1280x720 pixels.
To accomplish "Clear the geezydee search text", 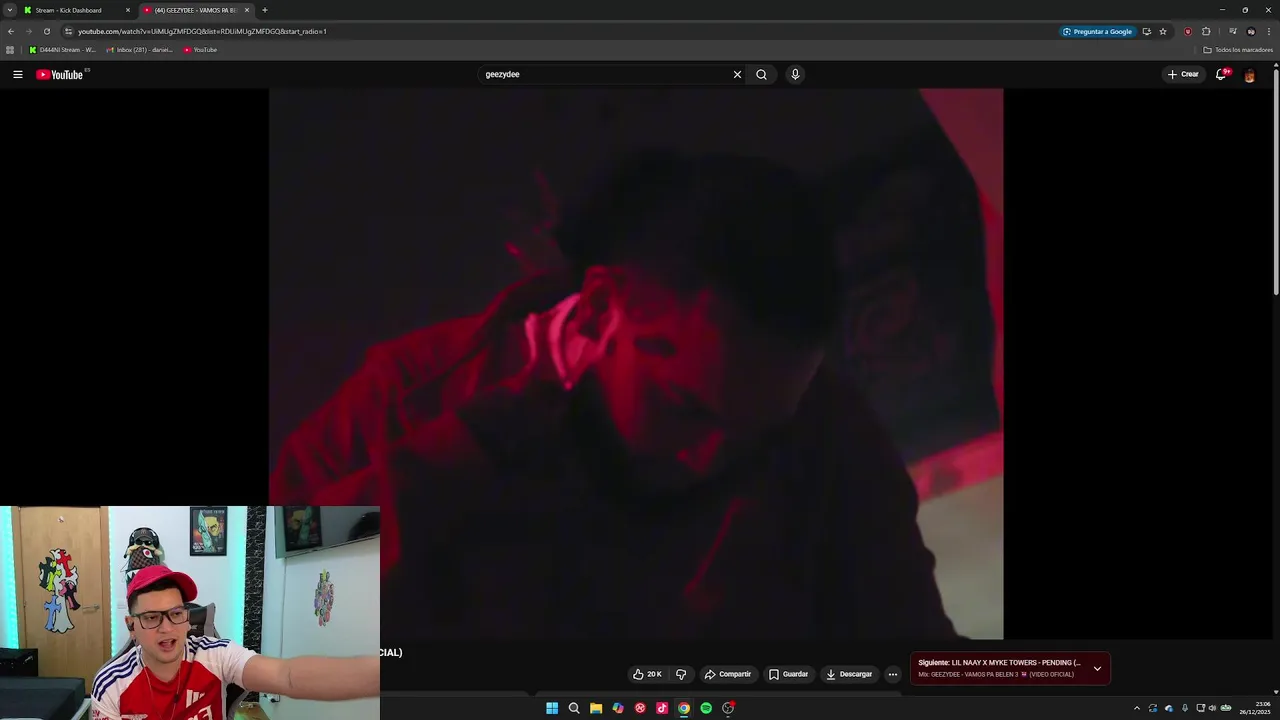I will [737, 74].
